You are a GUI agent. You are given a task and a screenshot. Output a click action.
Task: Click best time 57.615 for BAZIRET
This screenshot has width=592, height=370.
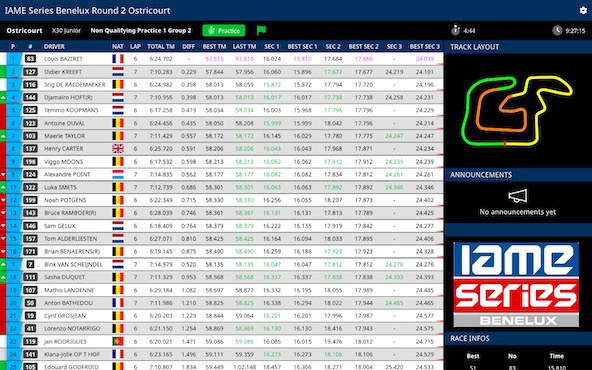(214, 59)
